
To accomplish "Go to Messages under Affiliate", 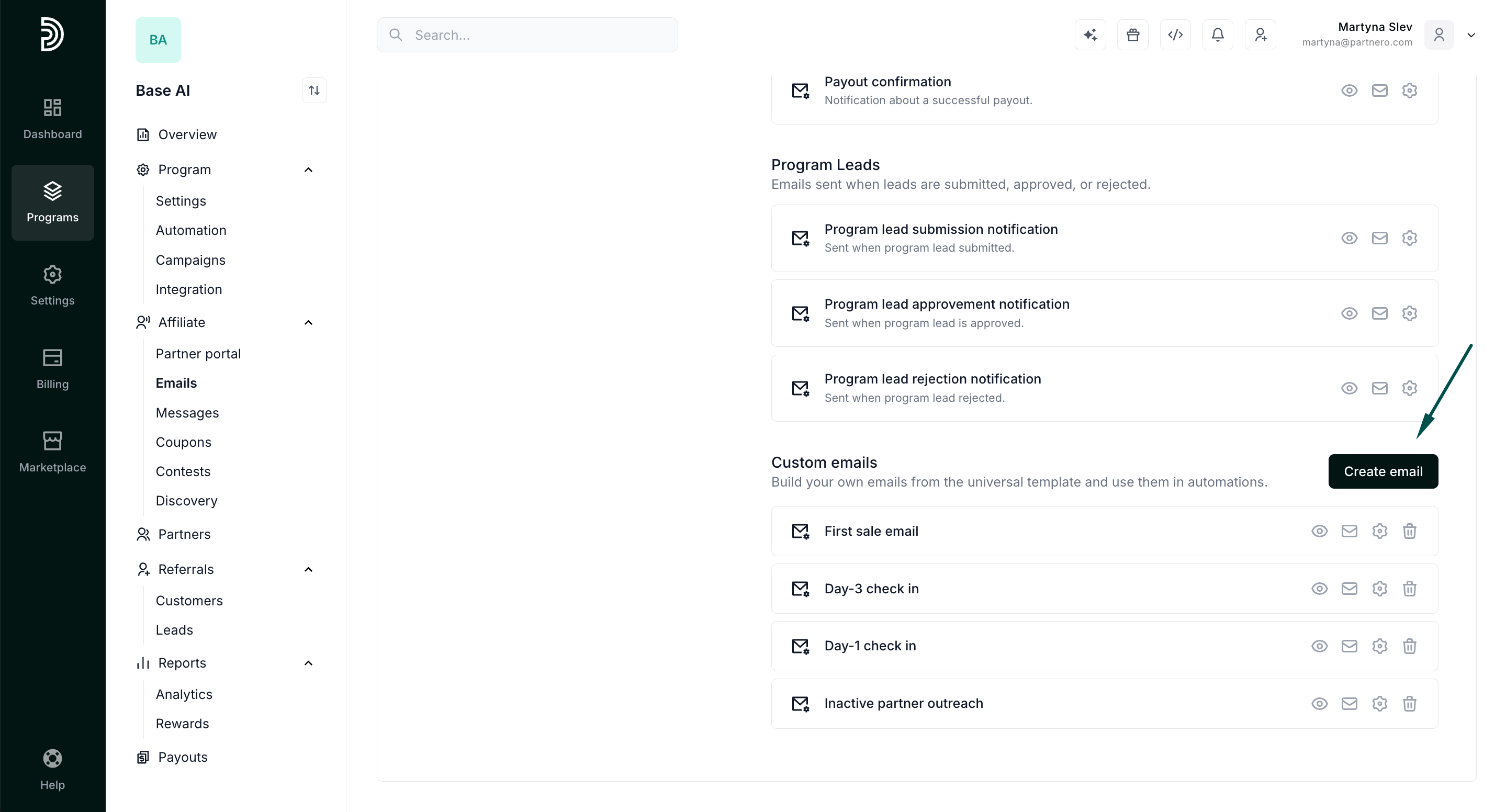I will click(x=187, y=413).
